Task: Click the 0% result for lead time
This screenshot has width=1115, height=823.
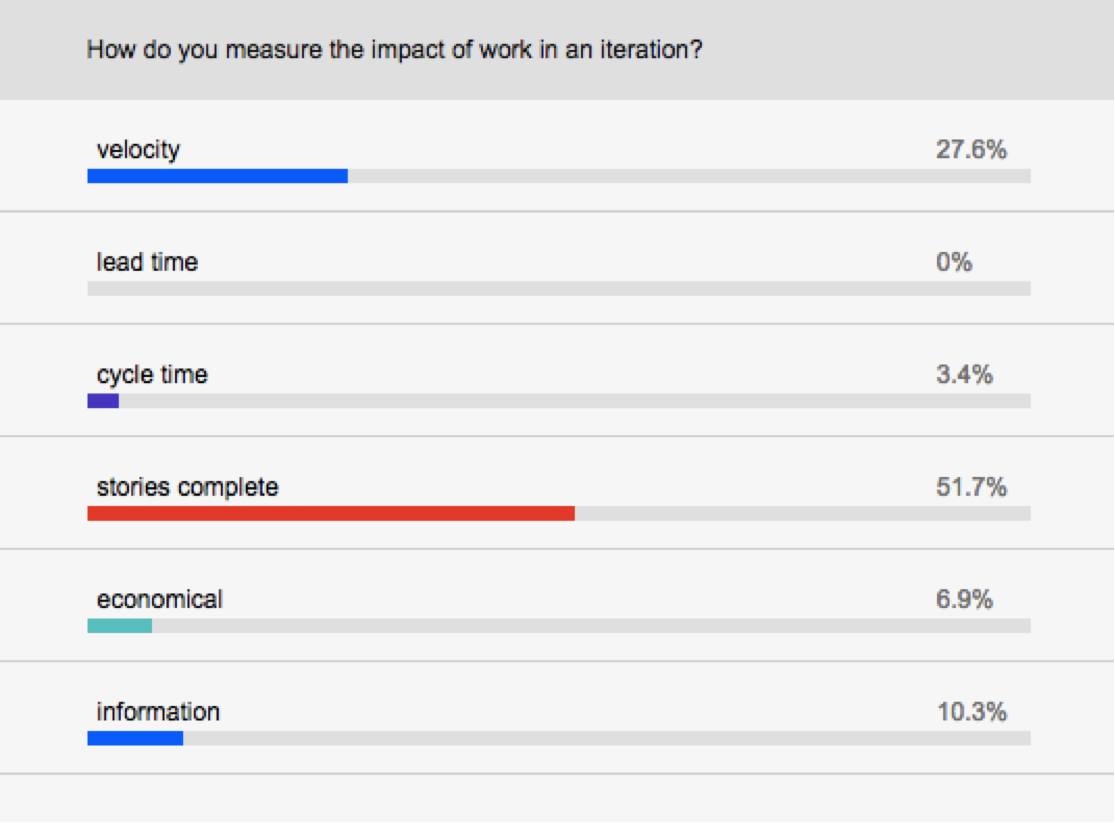Action: coord(954,263)
